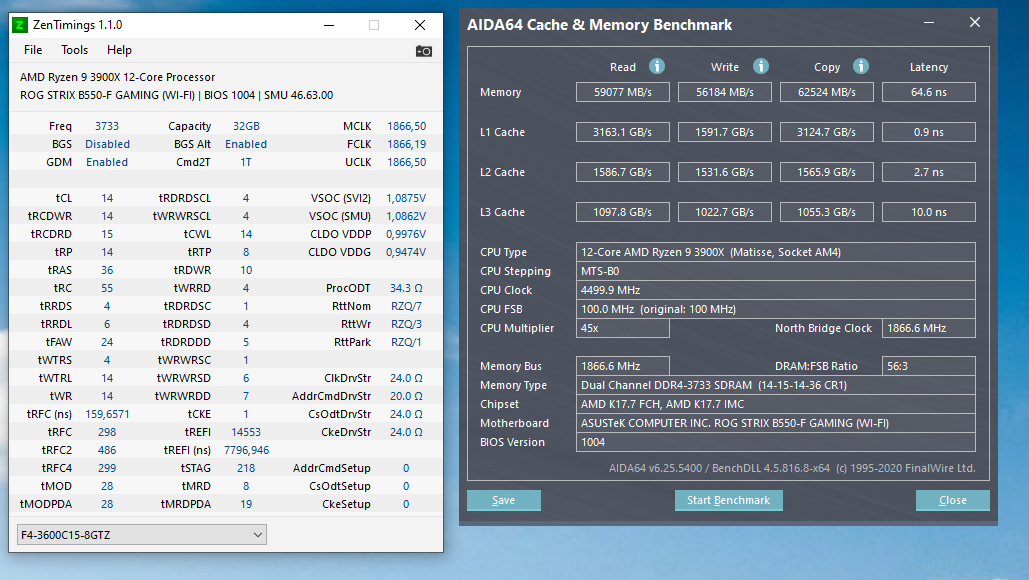Click the L1 Cache Read 3163.1 GB/s field
This screenshot has height=580, width=1029.
(623, 132)
